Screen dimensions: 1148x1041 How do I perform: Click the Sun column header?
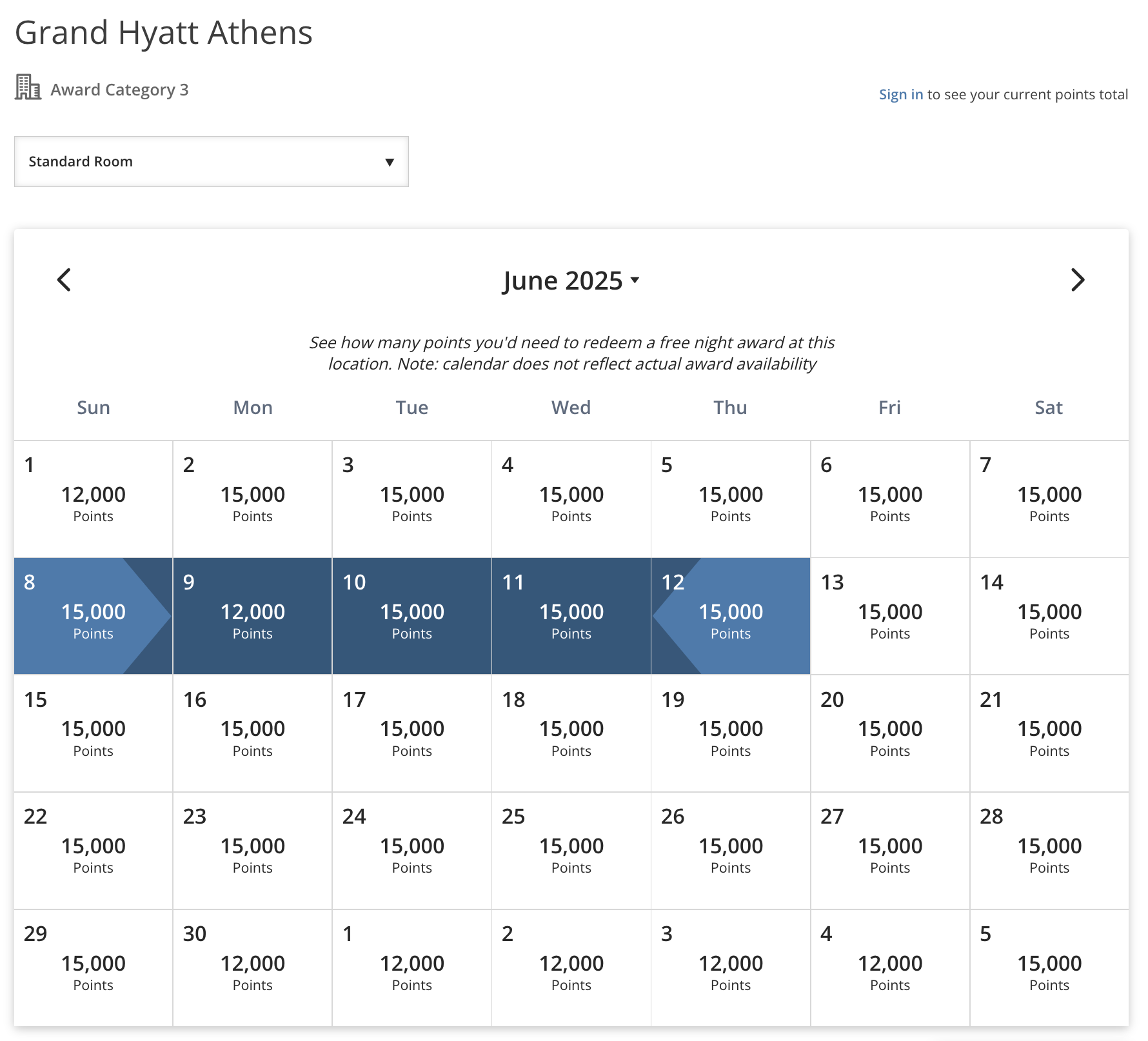[x=94, y=408]
